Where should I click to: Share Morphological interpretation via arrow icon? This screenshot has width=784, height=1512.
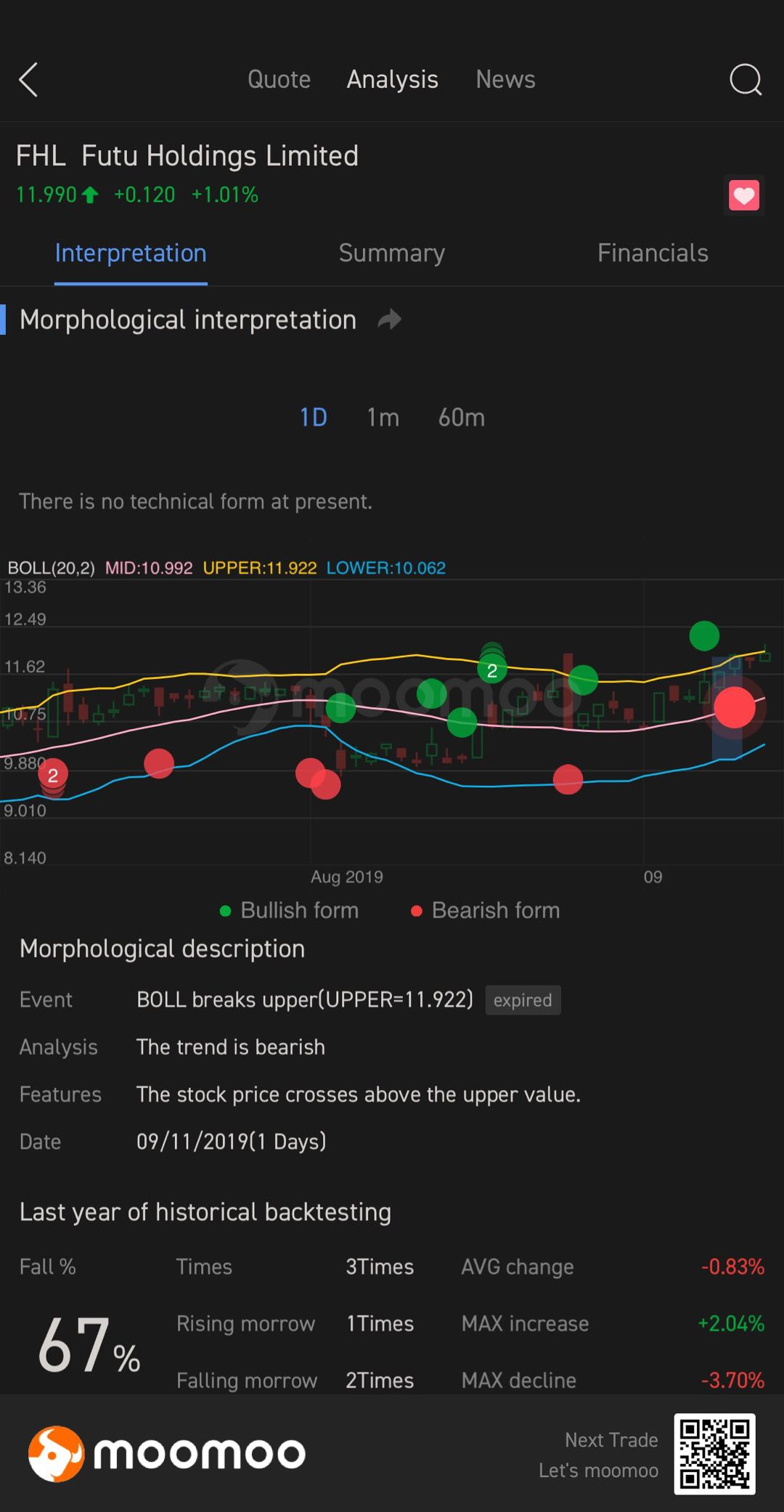click(390, 320)
